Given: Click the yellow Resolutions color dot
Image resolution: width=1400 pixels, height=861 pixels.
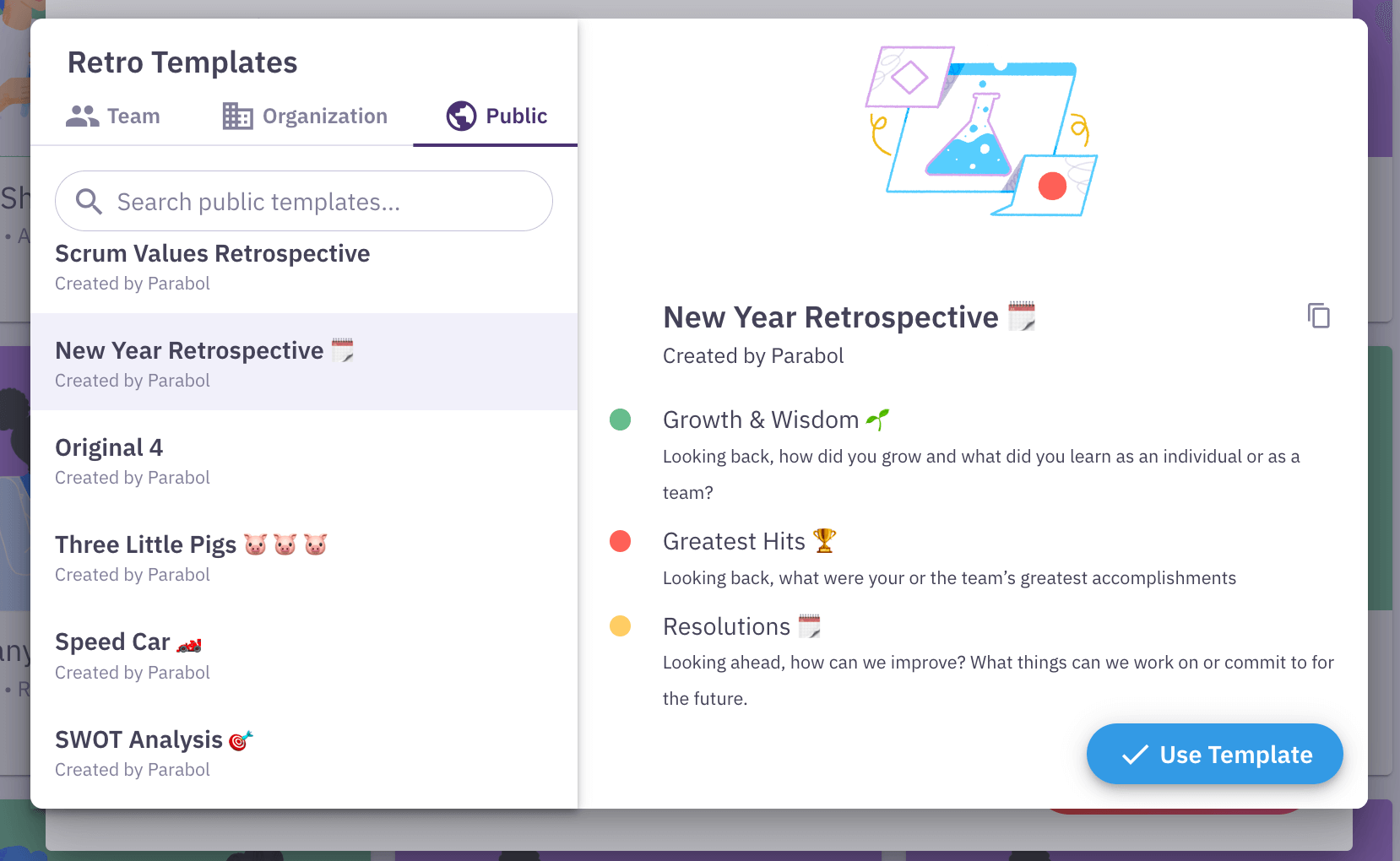Looking at the screenshot, I should 620,625.
